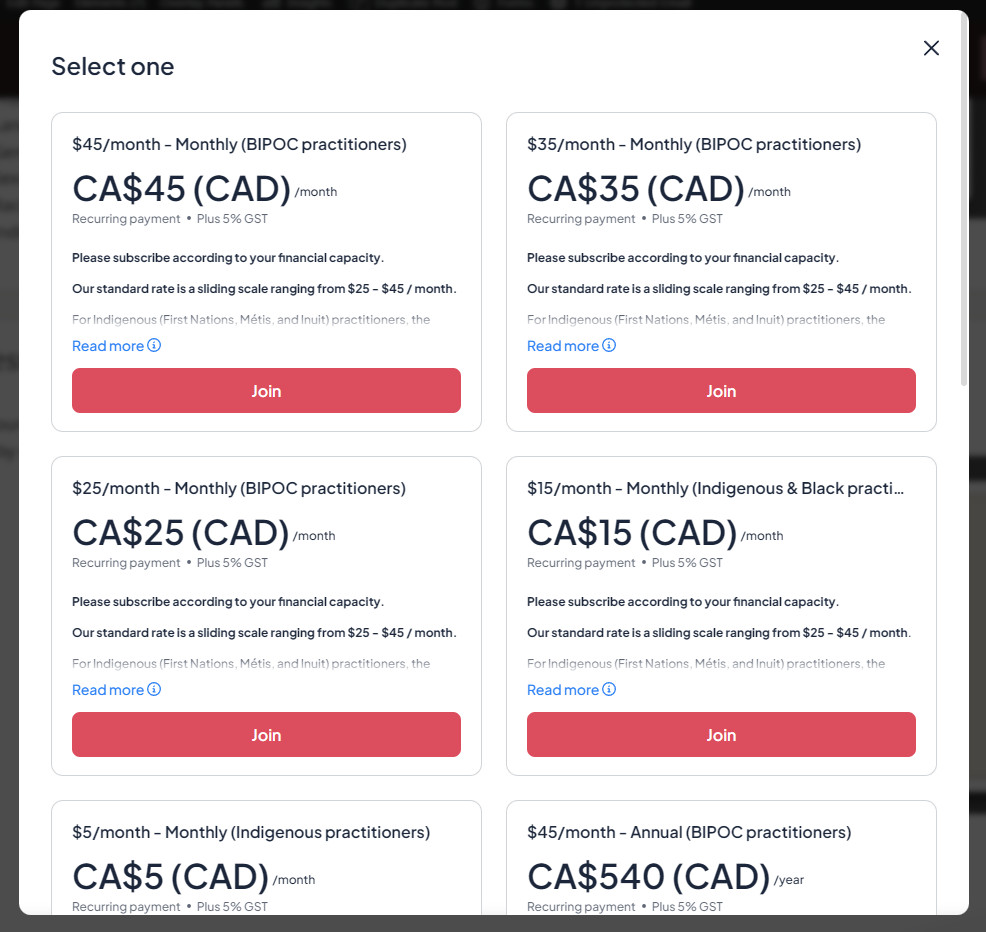Click info icon in the $25/month Monthly card

(154, 689)
